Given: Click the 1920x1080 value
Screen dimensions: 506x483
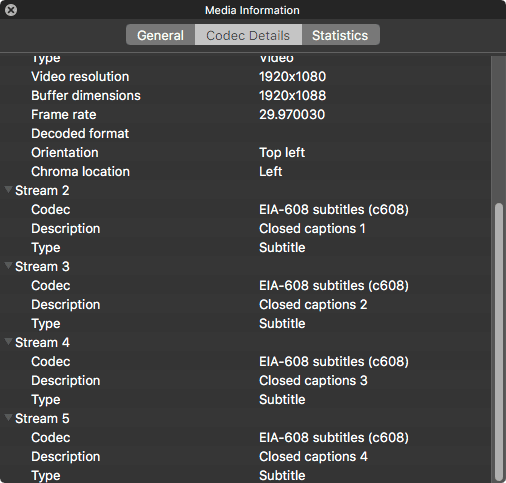Looking at the screenshot, I should (x=292, y=77).
